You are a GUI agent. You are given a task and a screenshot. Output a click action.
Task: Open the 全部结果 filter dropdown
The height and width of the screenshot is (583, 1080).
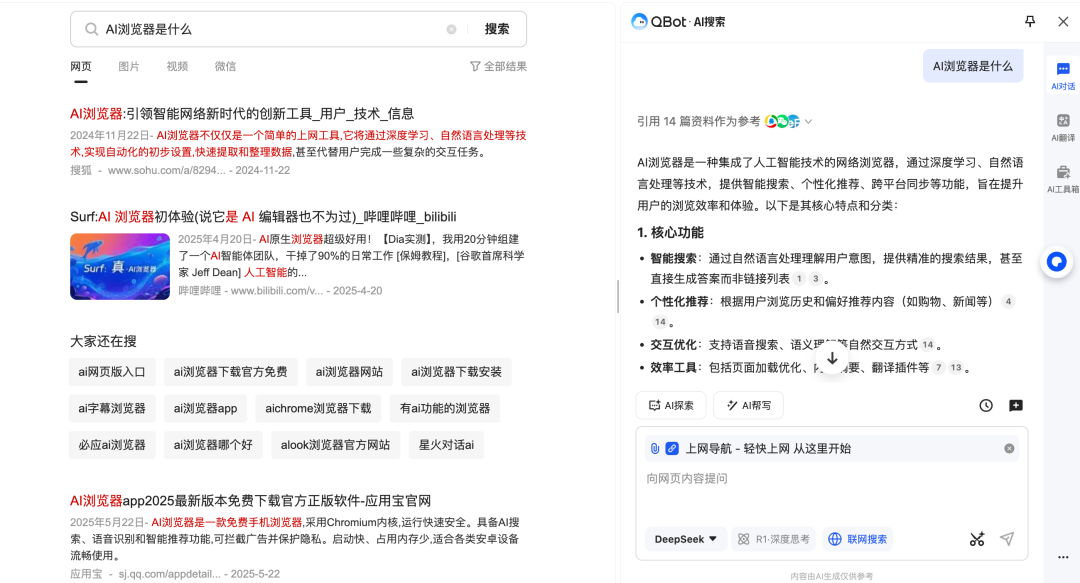500,65
